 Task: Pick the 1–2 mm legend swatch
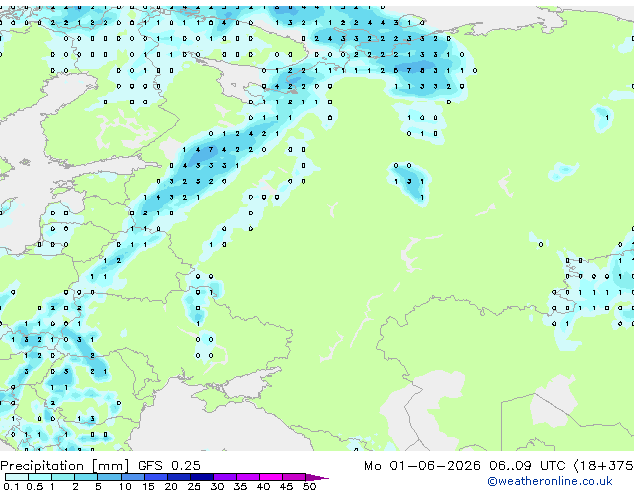coord(63,477)
